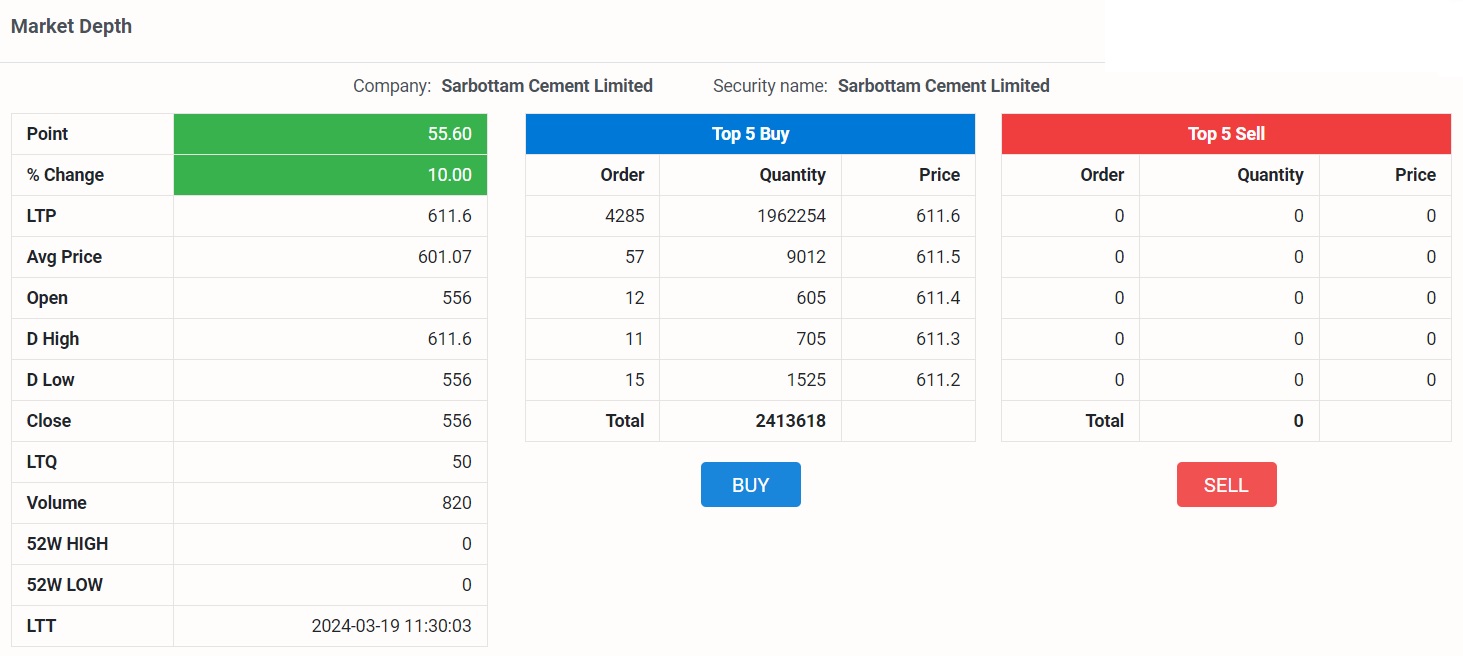Click the % Change label
This screenshot has width=1463, height=668.
pos(65,175)
